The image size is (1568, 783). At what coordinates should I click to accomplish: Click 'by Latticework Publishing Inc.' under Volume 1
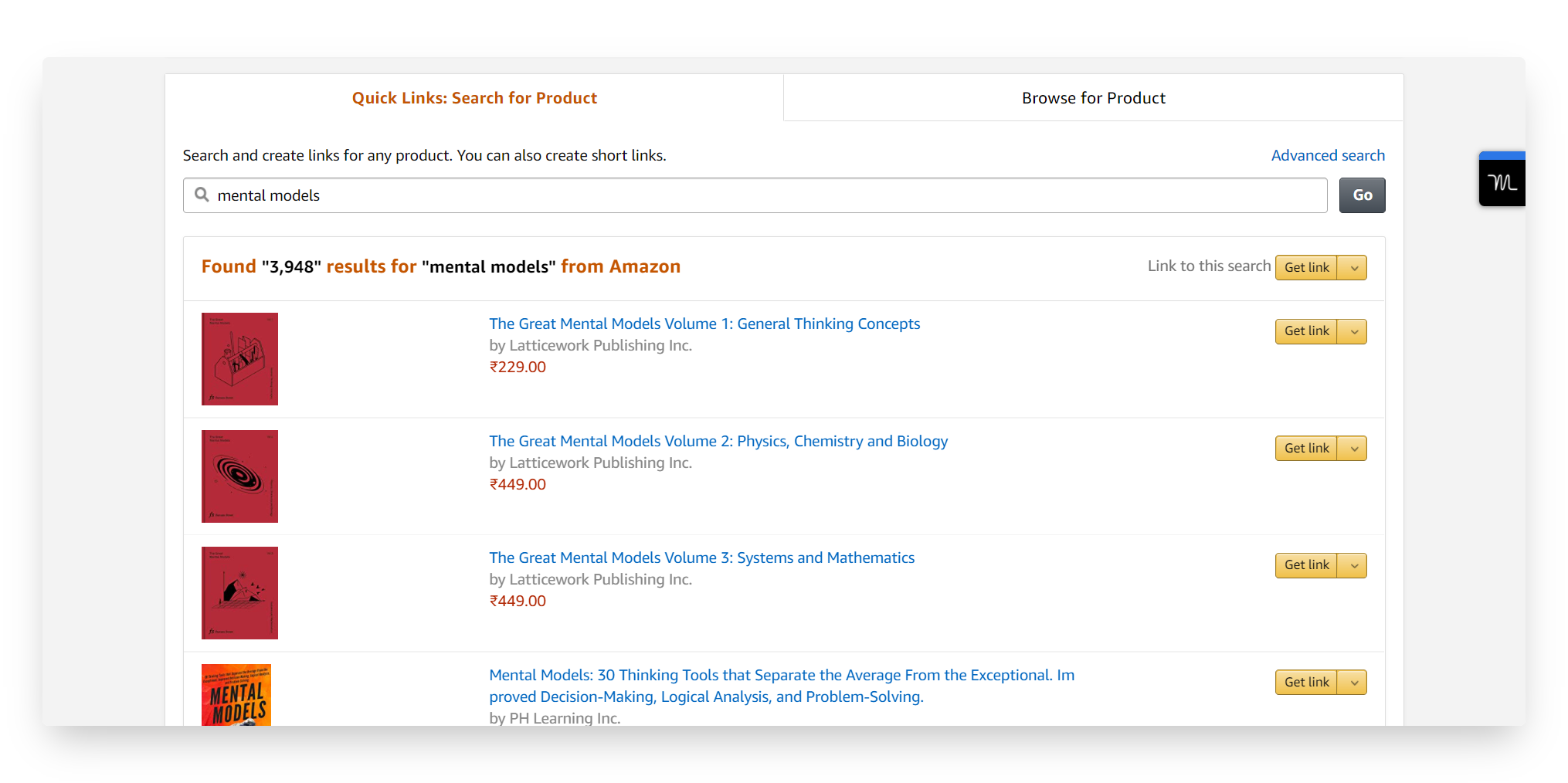[x=590, y=345]
